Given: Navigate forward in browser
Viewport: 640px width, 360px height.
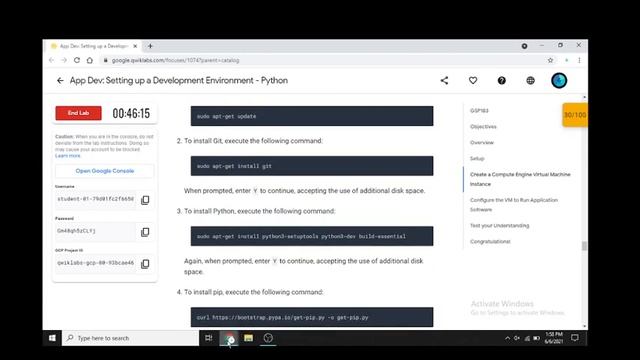Looking at the screenshot, I should tap(64, 60).
